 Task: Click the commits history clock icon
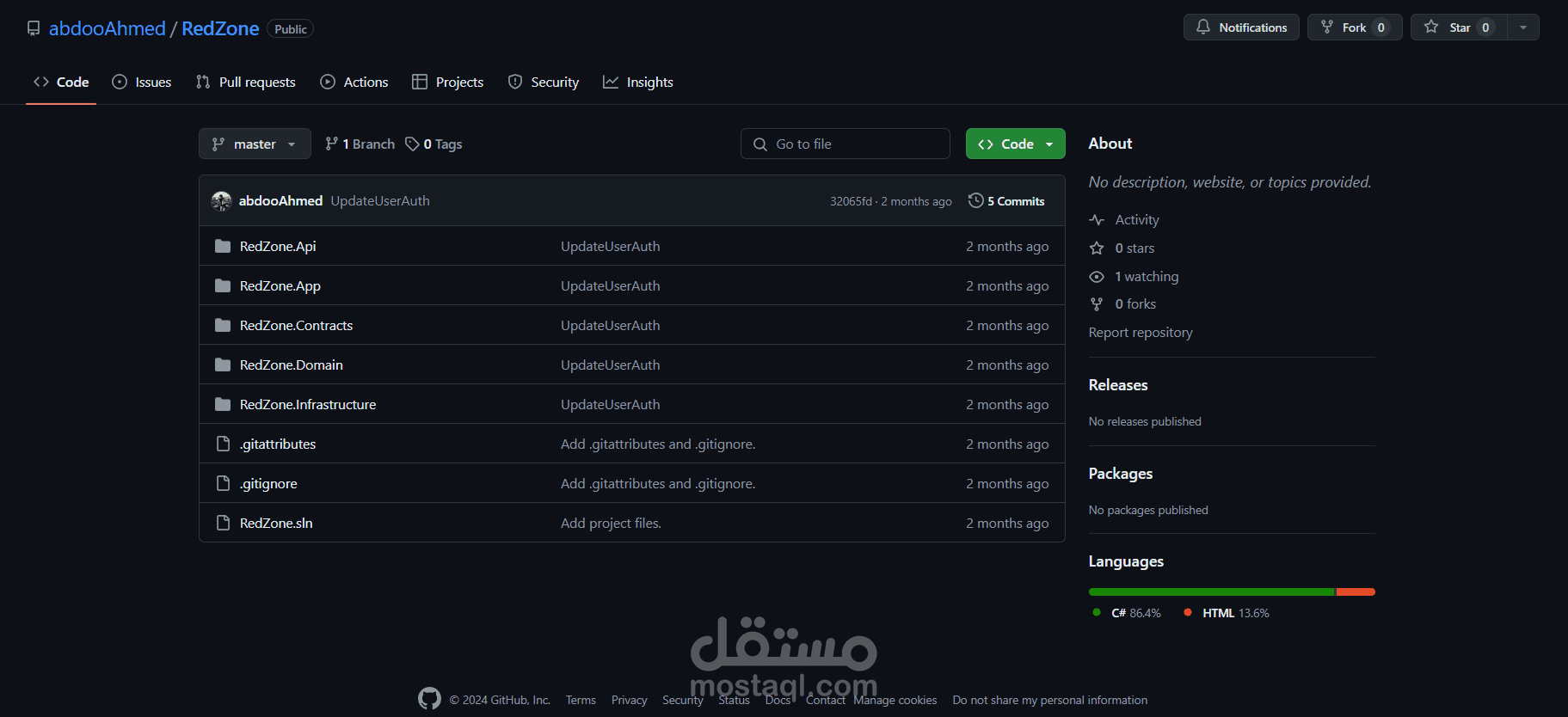point(975,200)
